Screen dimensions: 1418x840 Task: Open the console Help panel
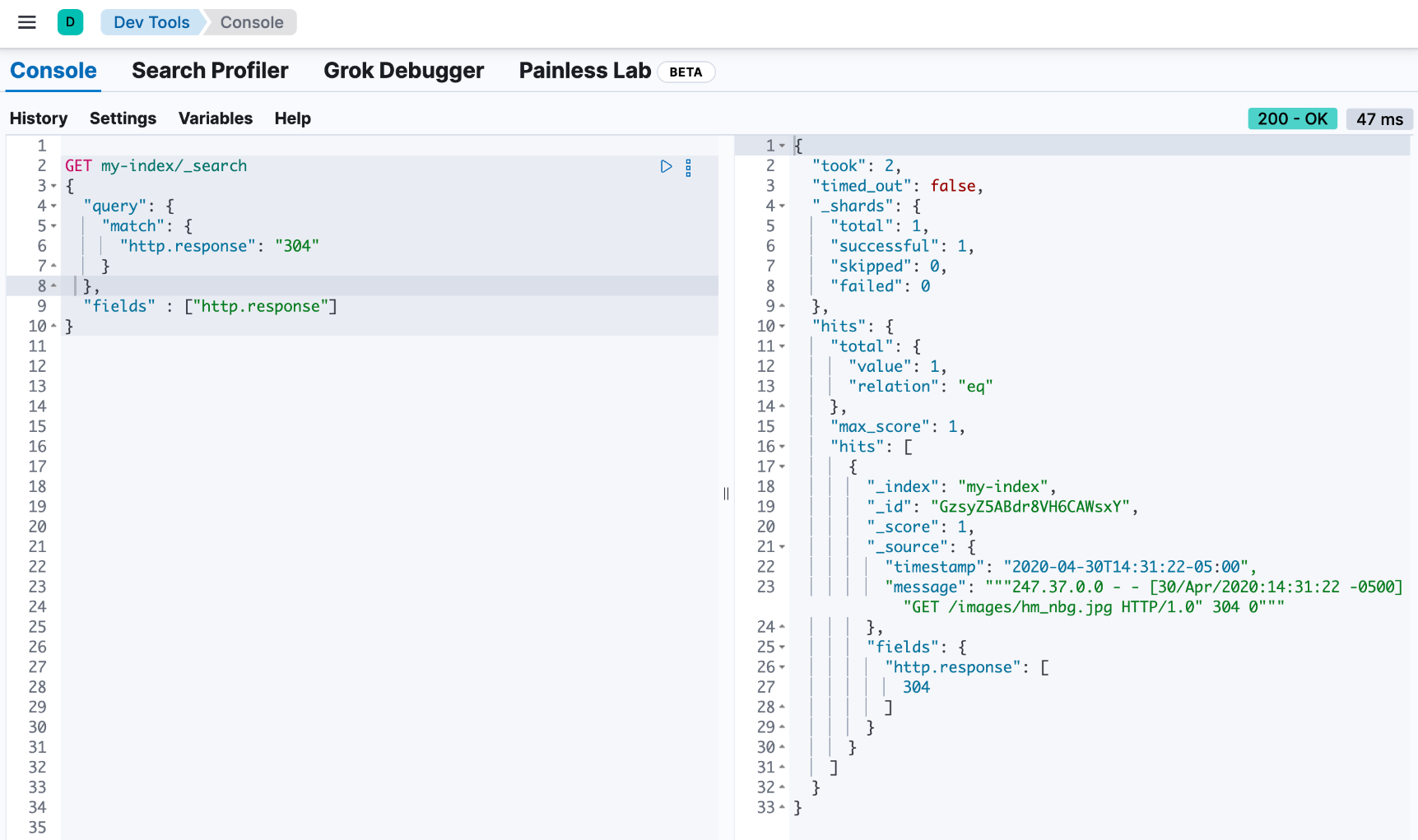click(292, 118)
